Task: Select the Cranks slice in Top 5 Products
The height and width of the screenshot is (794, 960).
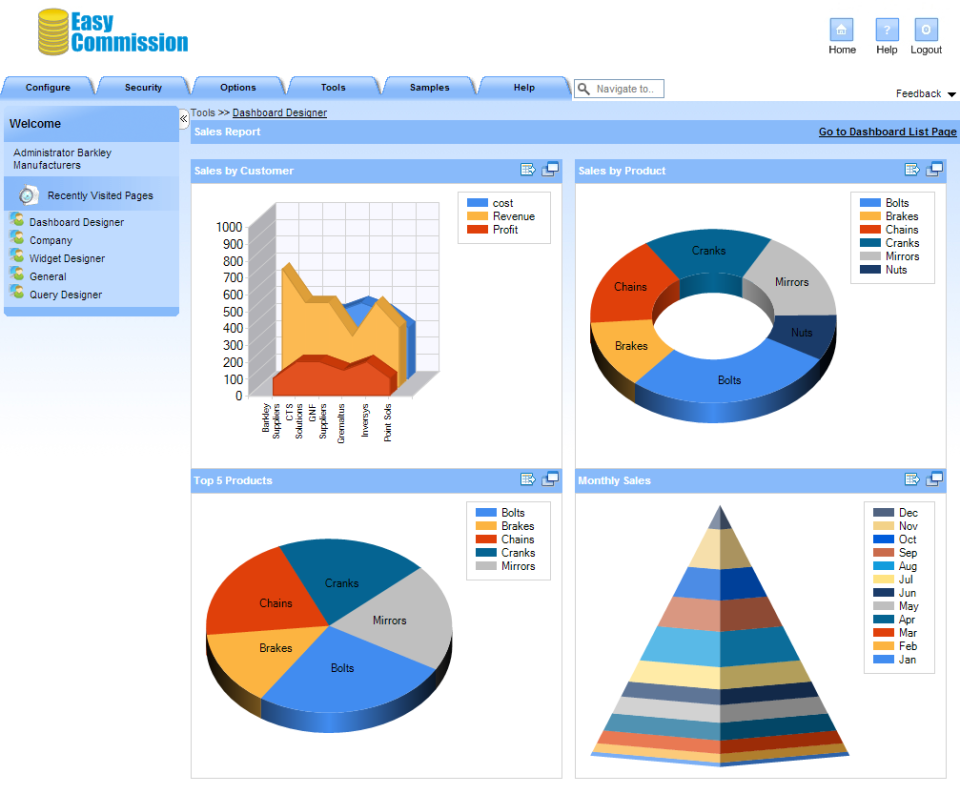Action: [x=341, y=582]
